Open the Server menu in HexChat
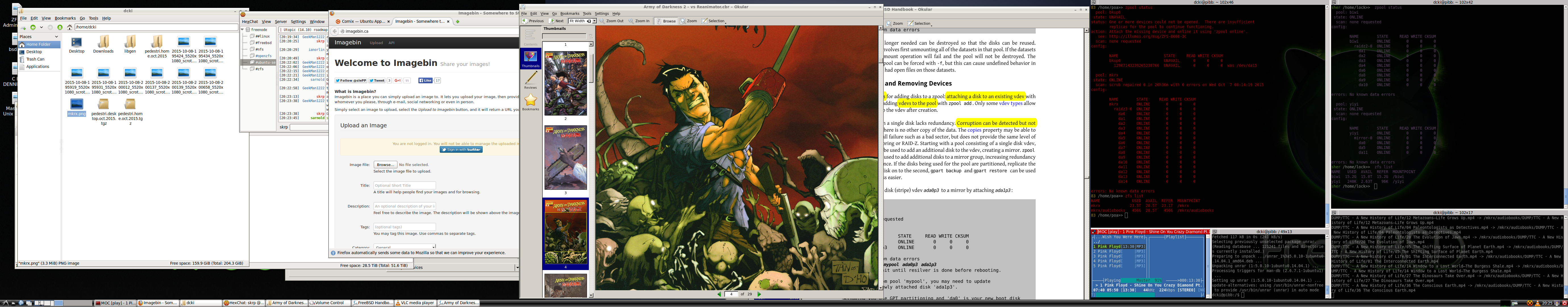The height and width of the screenshot is (307, 1568). click(281, 22)
